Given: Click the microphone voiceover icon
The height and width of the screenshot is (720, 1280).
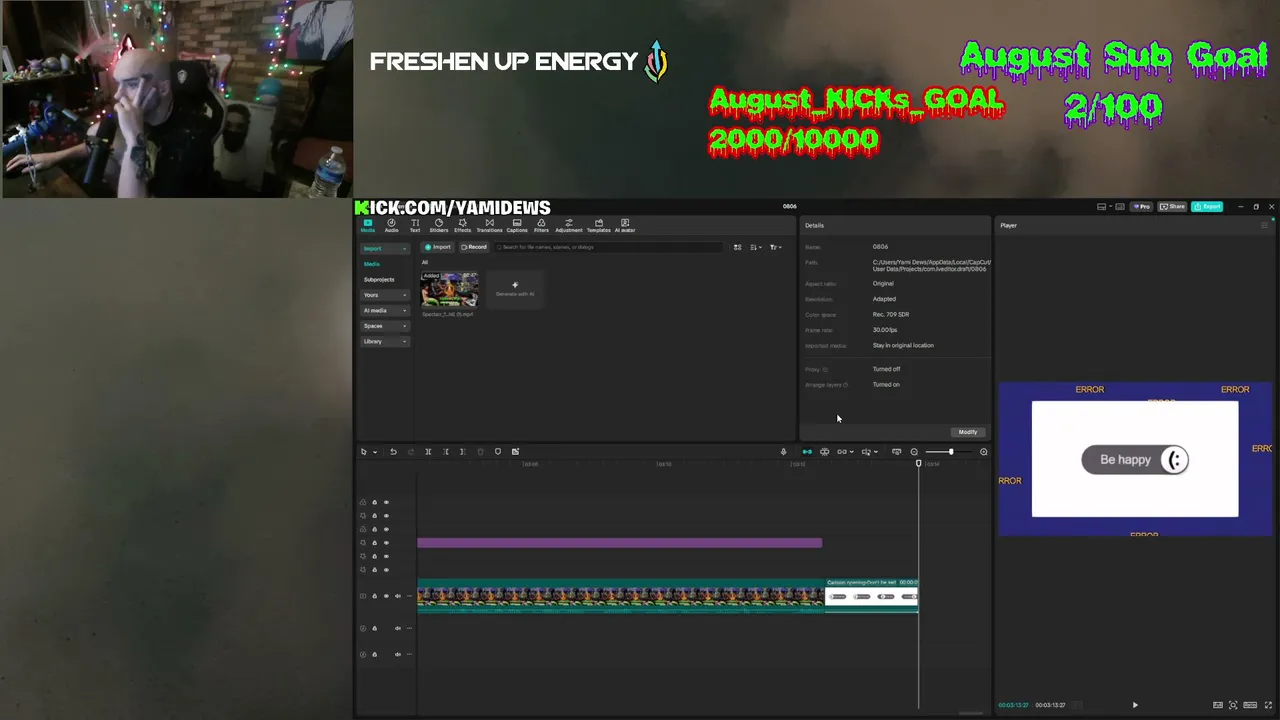Looking at the screenshot, I should coord(783,452).
